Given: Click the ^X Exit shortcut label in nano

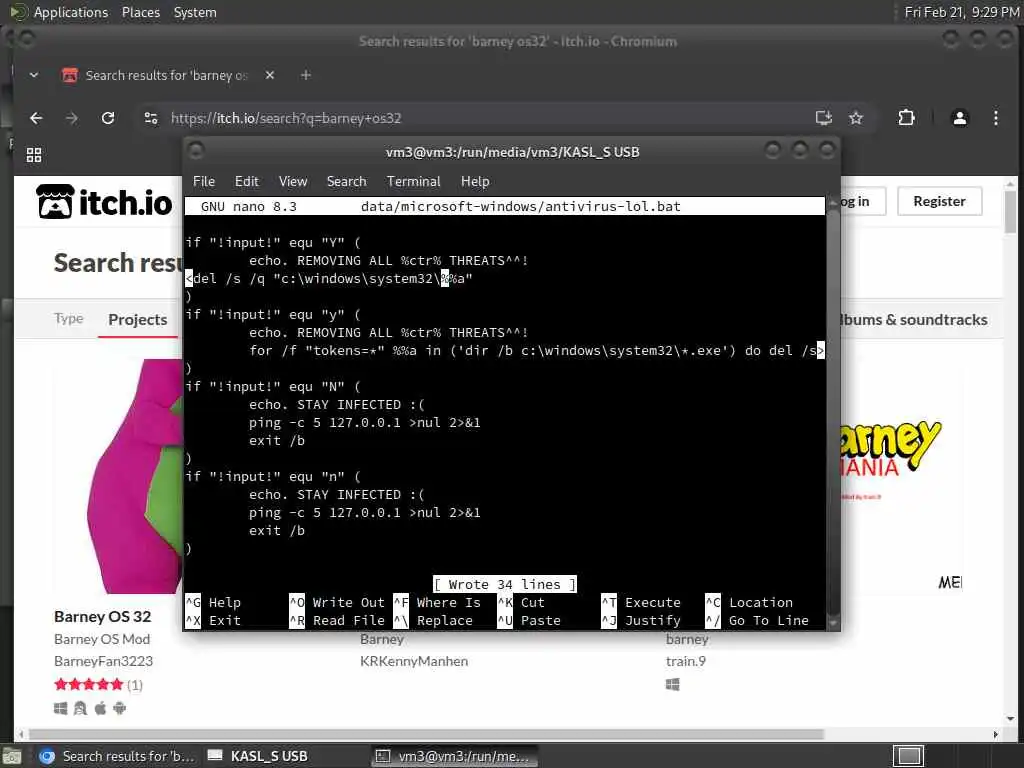Looking at the screenshot, I should [213, 620].
